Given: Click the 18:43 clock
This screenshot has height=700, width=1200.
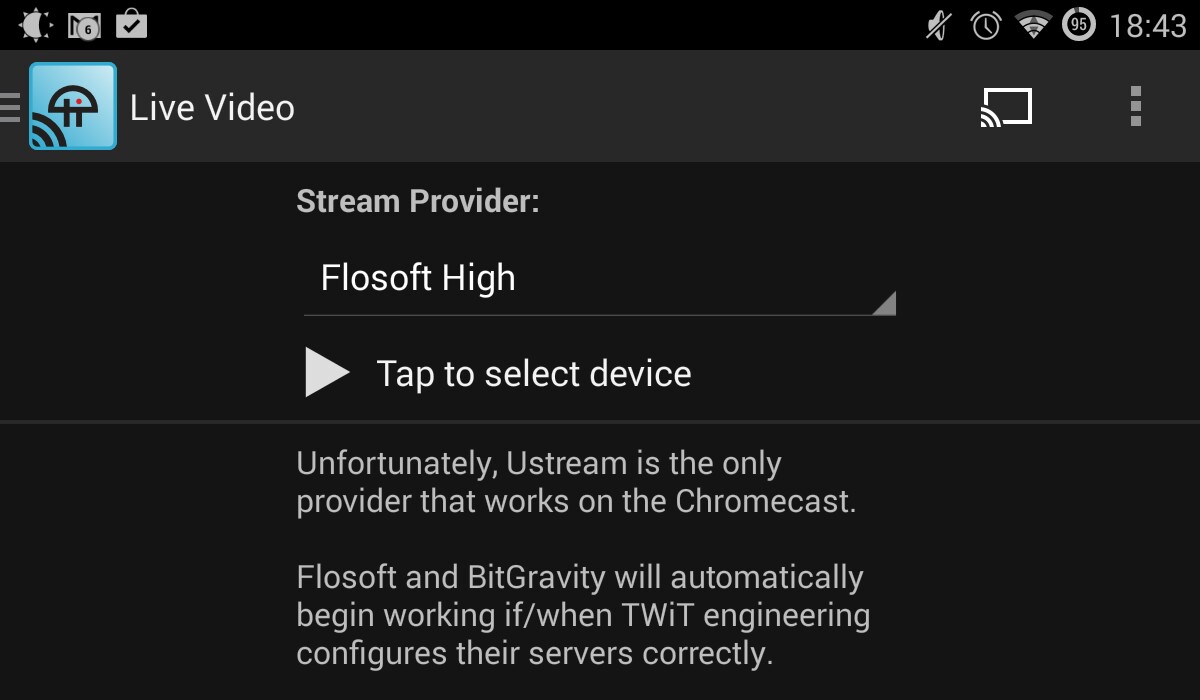Looking at the screenshot, I should 1148,25.
